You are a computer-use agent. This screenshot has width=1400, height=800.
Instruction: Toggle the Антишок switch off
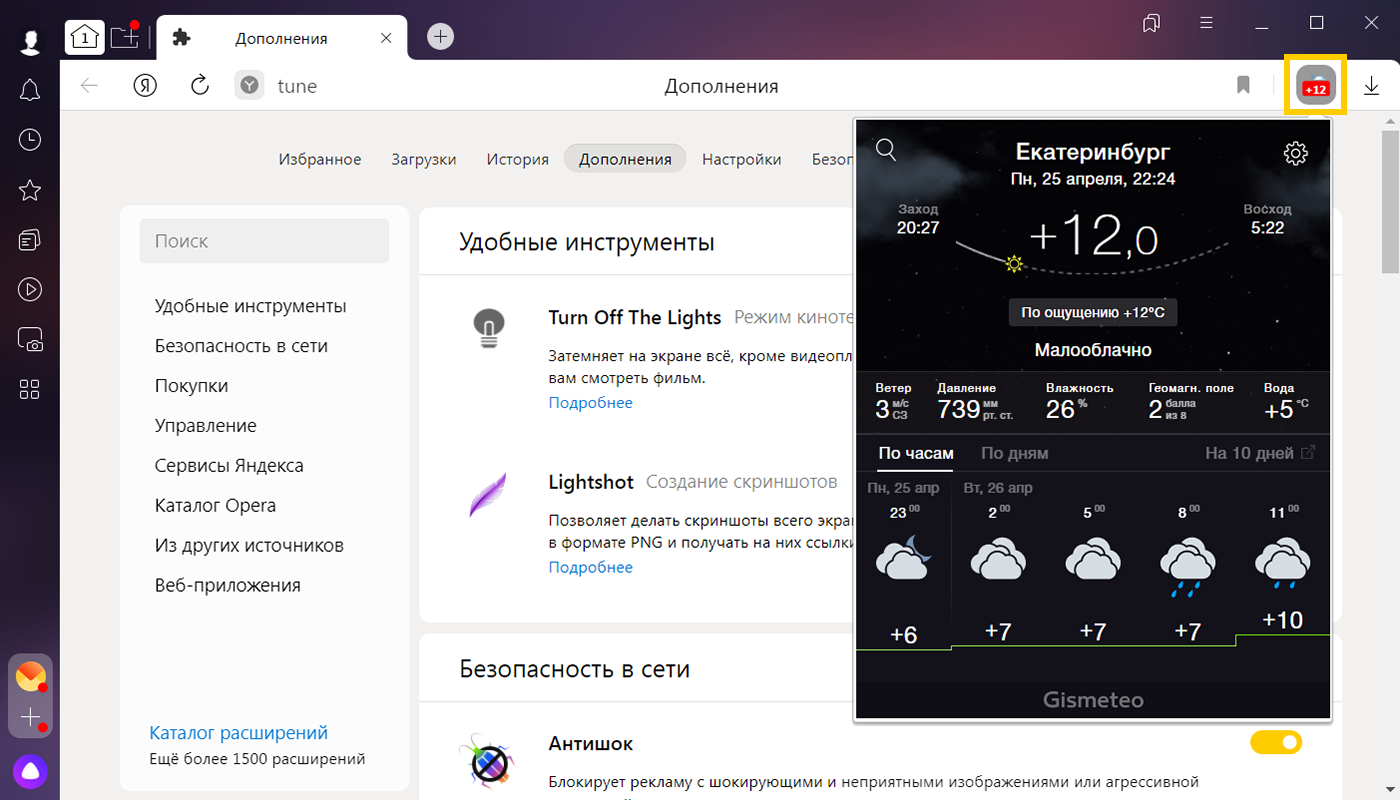(1276, 742)
